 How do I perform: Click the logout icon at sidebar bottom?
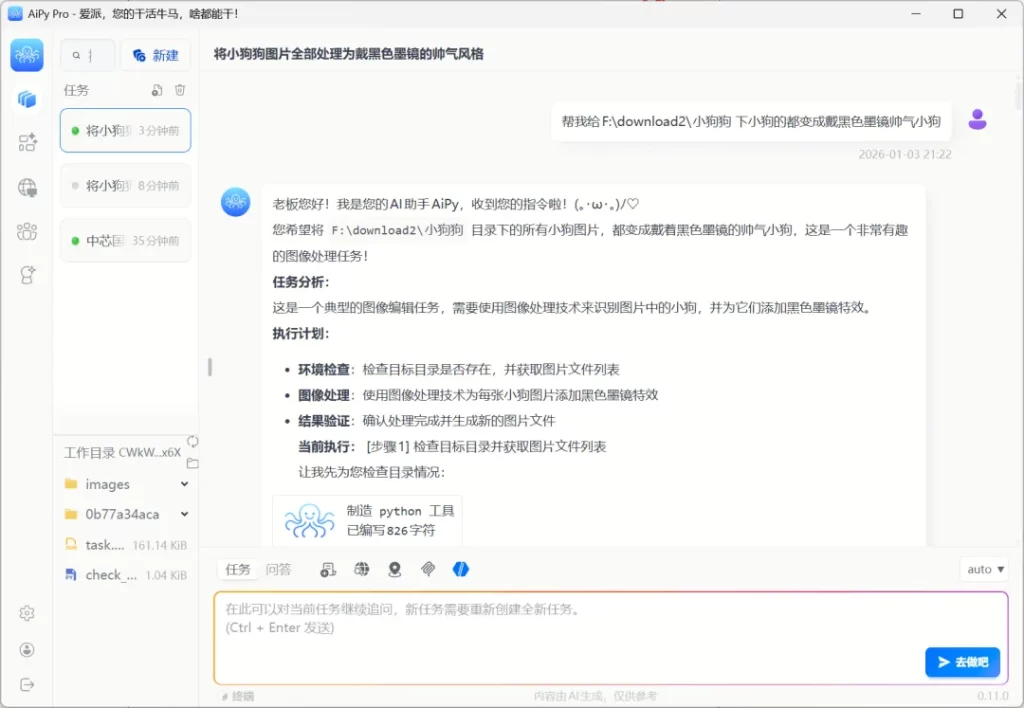click(27, 684)
